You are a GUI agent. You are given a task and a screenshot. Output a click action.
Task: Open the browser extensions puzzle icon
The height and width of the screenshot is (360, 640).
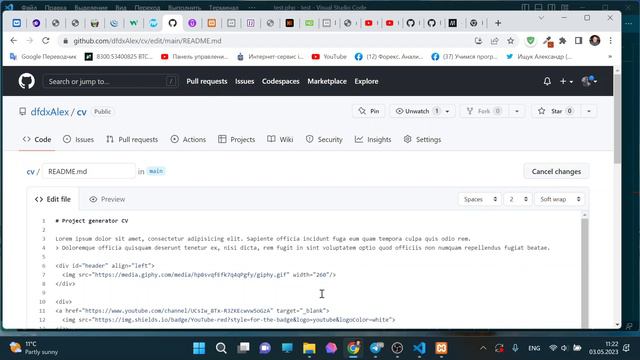(x=563, y=40)
